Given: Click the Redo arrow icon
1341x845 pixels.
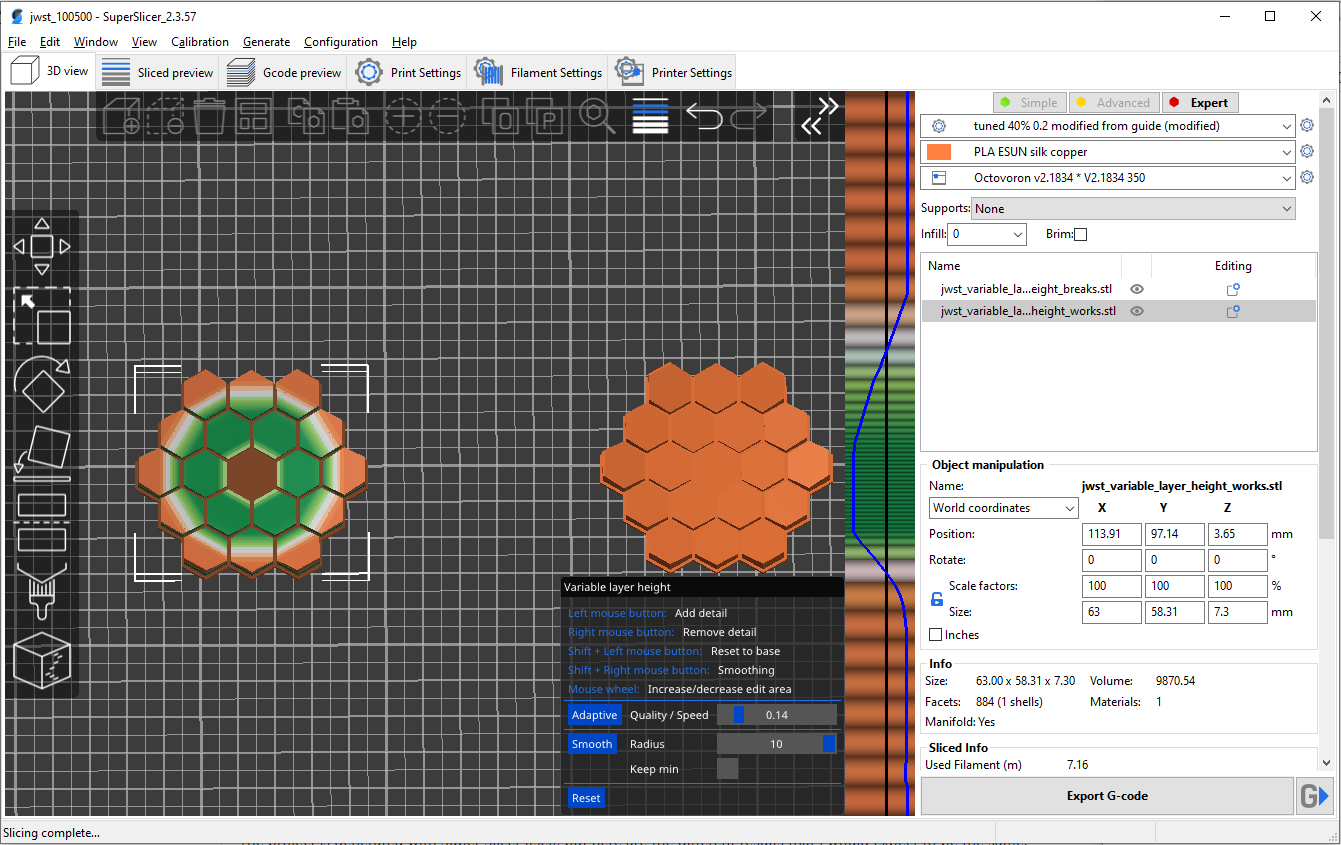Looking at the screenshot, I should tap(748, 116).
